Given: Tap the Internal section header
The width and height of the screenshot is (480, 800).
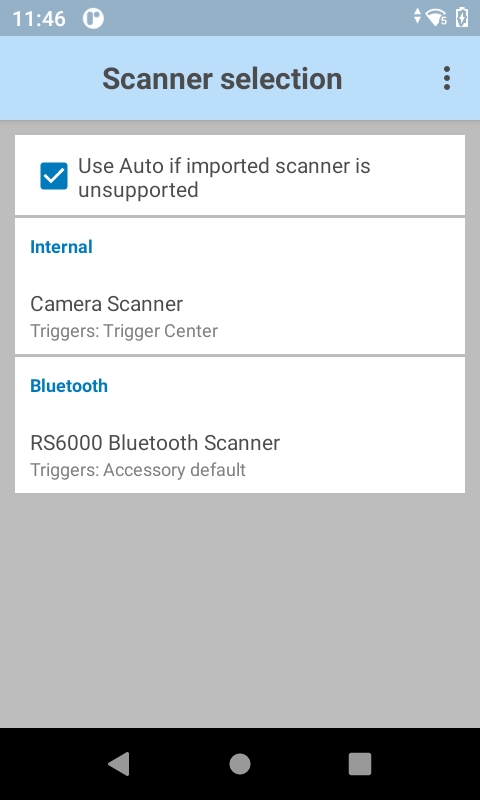Looking at the screenshot, I should 61,247.
